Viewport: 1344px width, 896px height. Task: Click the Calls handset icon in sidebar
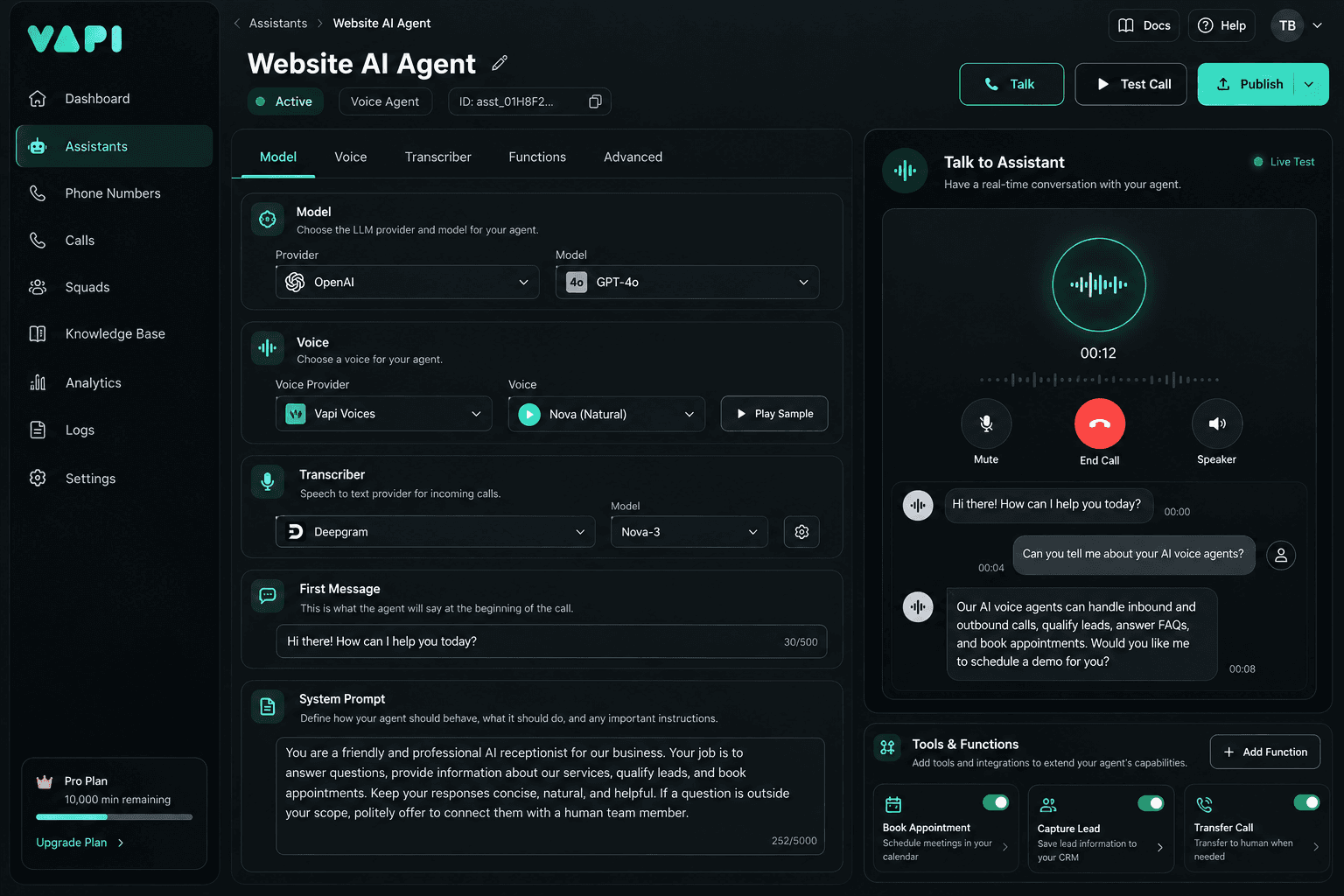(x=38, y=240)
